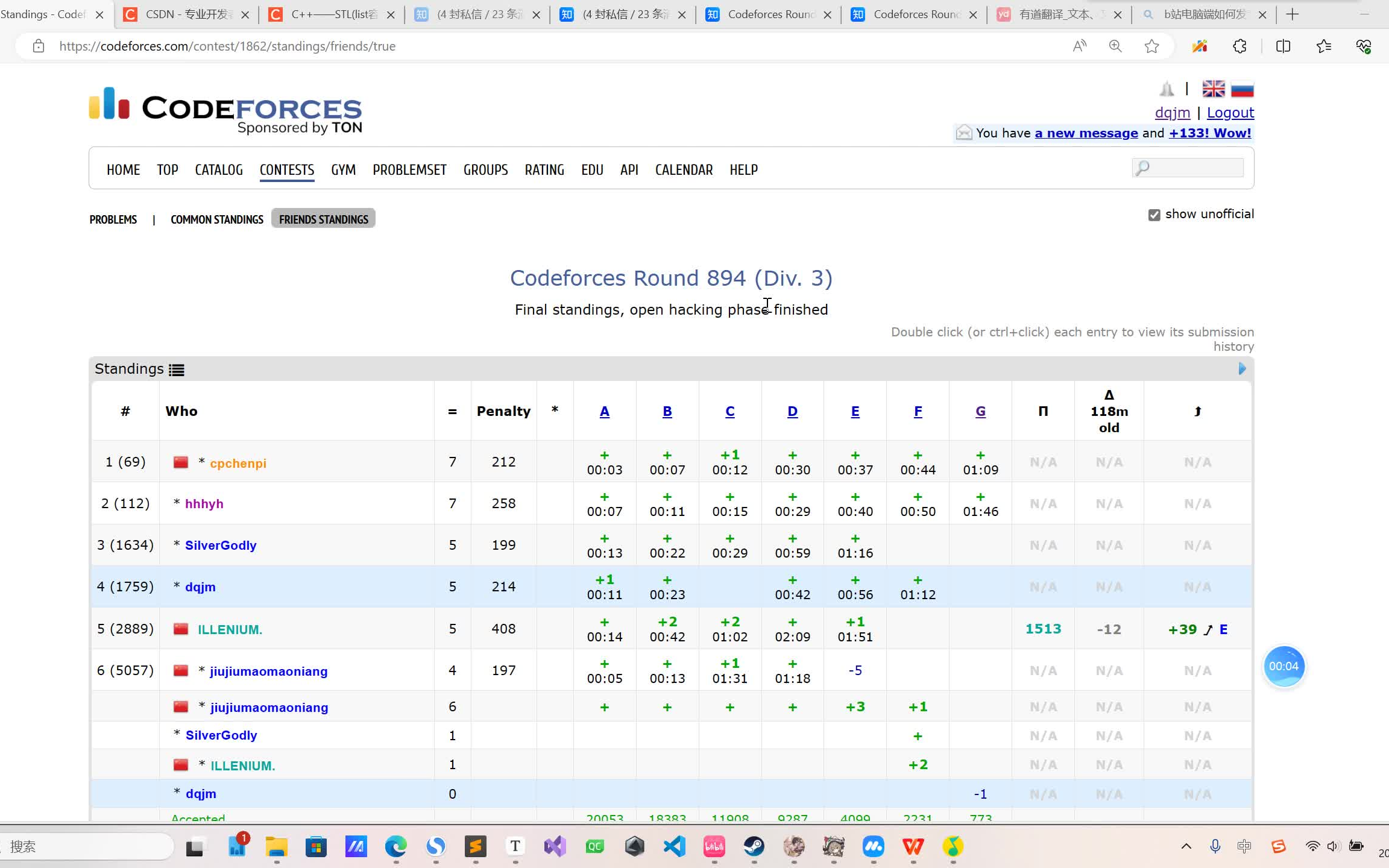The width and height of the screenshot is (1389, 868).
Task: Switch to the CSDN tab
Action: [186, 14]
